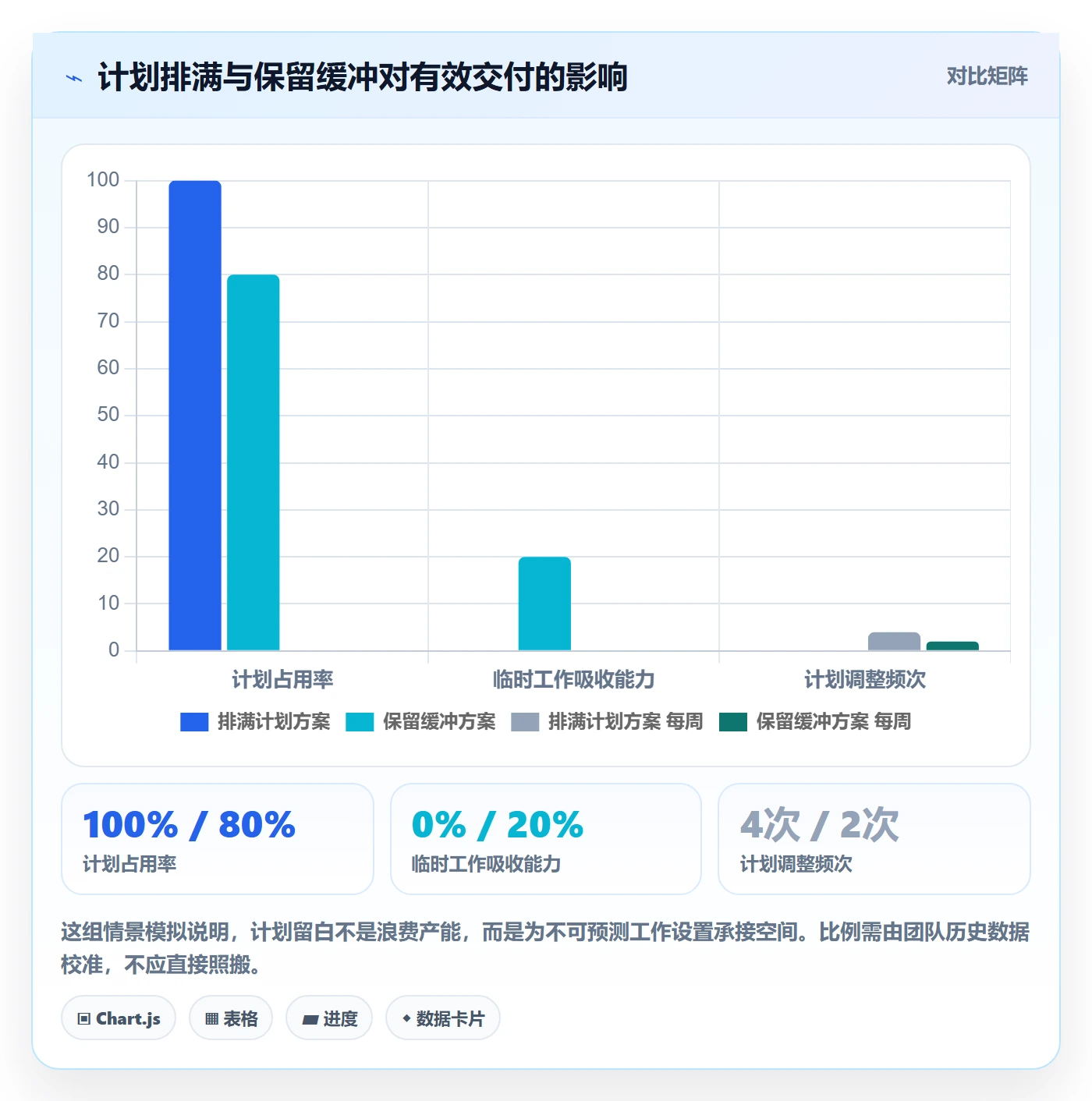1092x1101 pixels.
Task: Toggle the 排满计划方案 legend swatch (blue)
Action: [x=194, y=722]
